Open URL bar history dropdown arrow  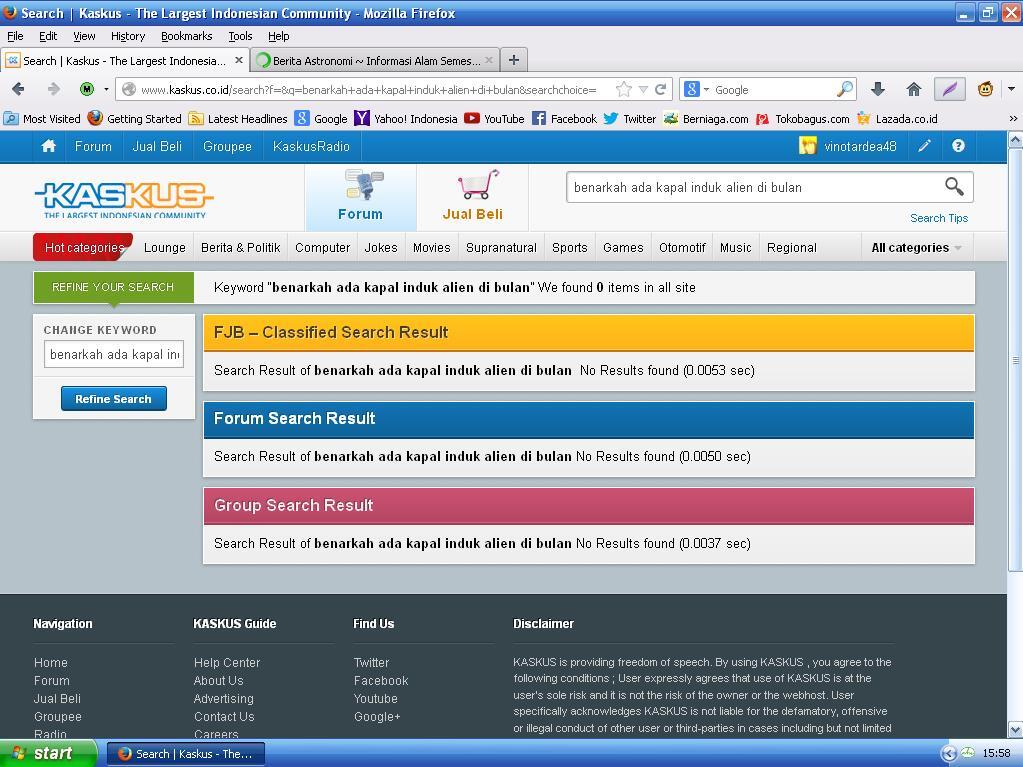(x=643, y=89)
